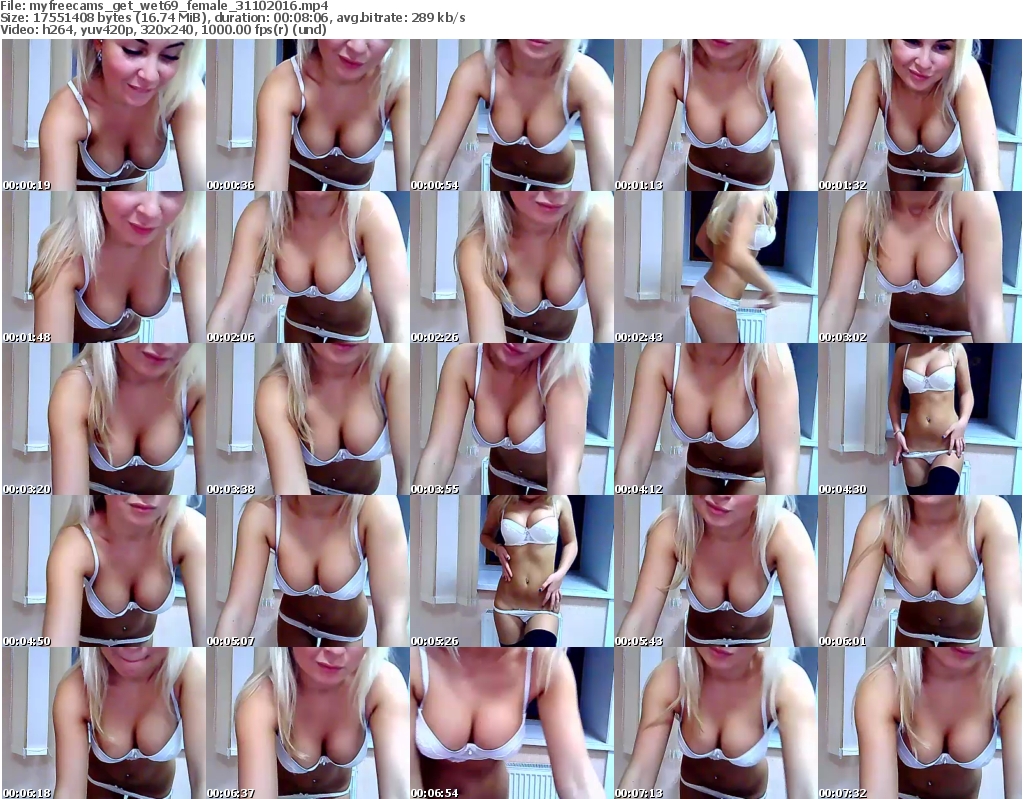Screen dimensions: 1024x799
Task: Click the .mp4 file name in the header
Action: [178, 7]
